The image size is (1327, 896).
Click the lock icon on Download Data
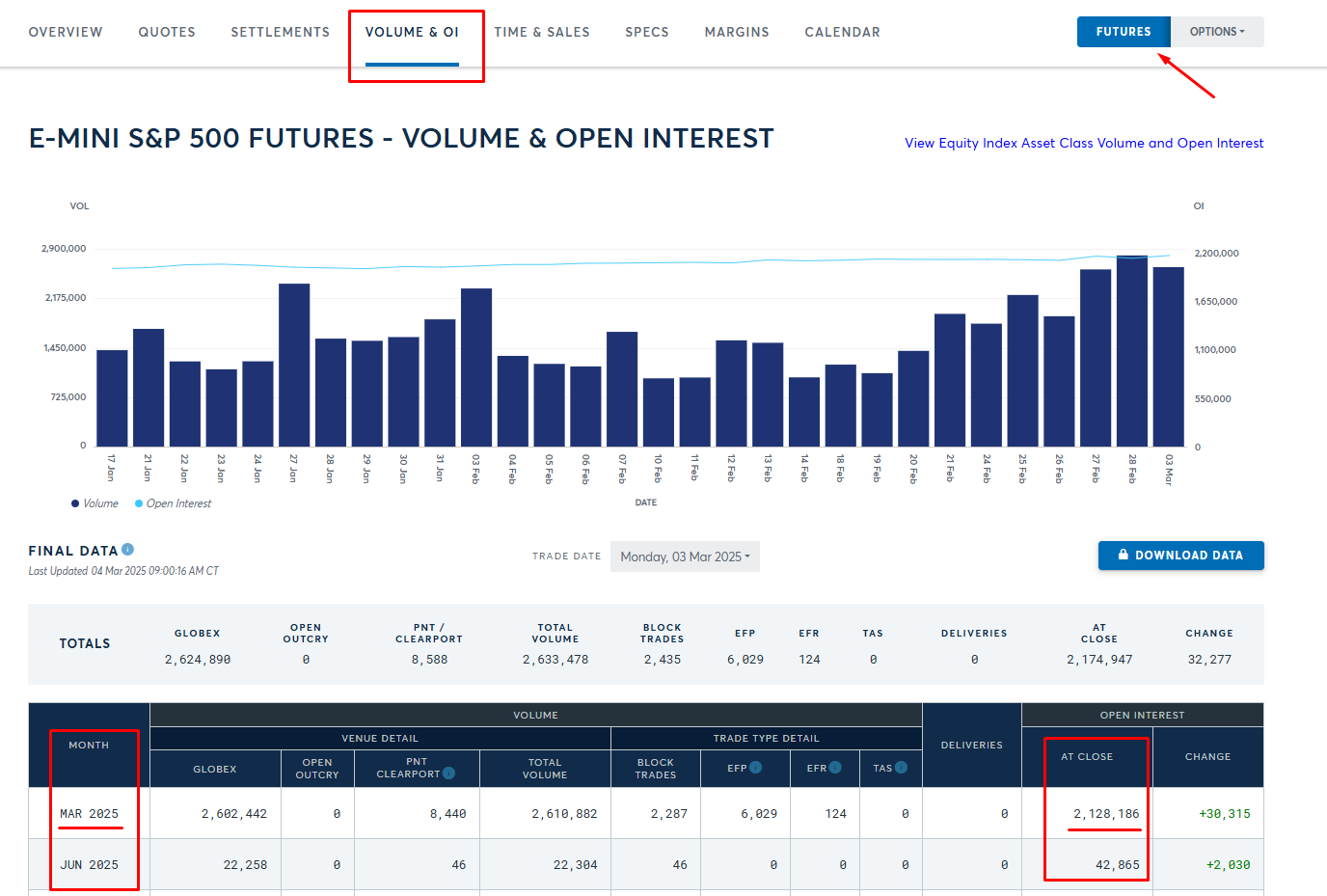coord(1124,555)
